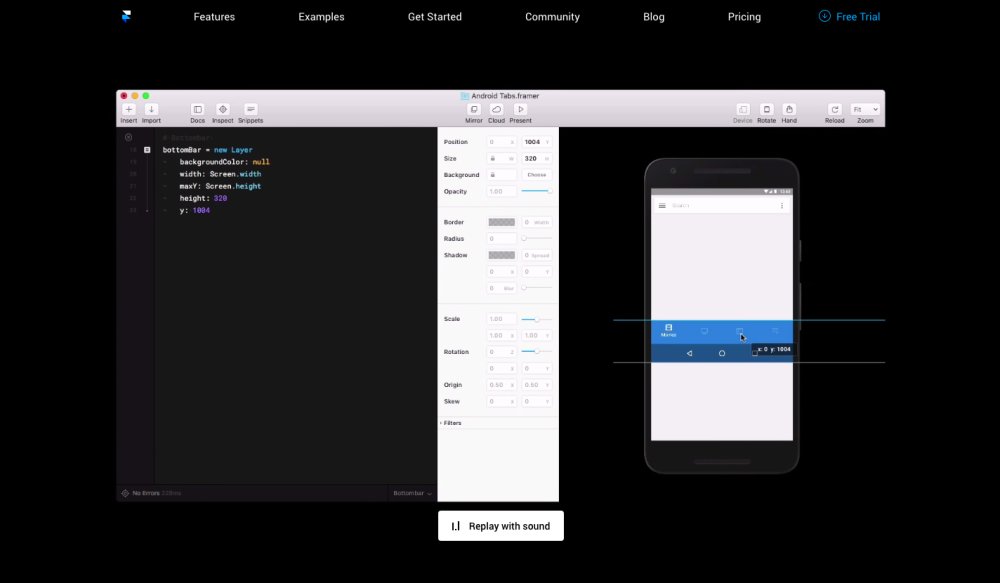
Task: Click 'backgroundColor: null' code line
Action: pyautogui.click(x=224, y=162)
